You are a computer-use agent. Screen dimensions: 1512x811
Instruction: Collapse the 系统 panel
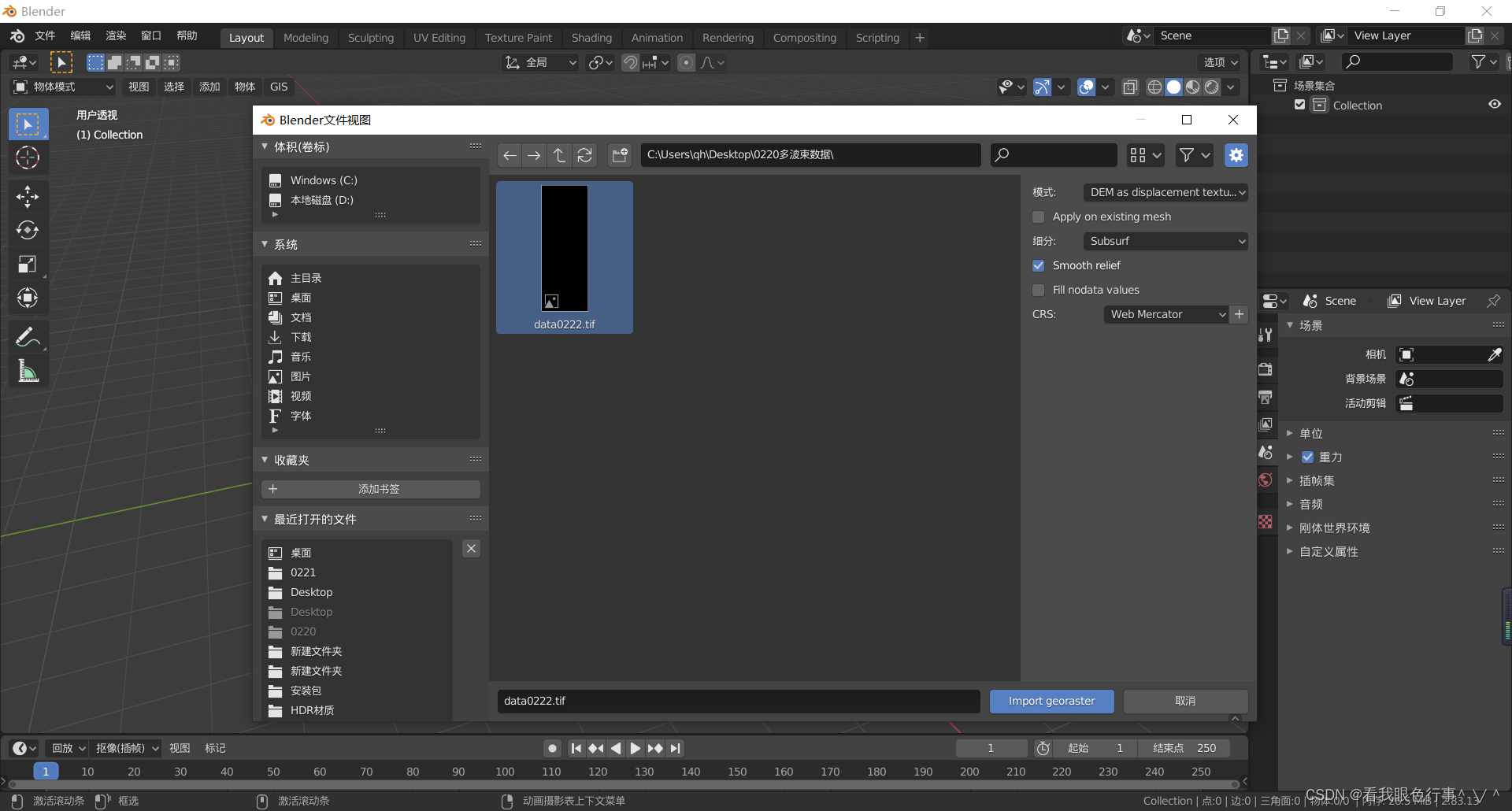point(265,244)
